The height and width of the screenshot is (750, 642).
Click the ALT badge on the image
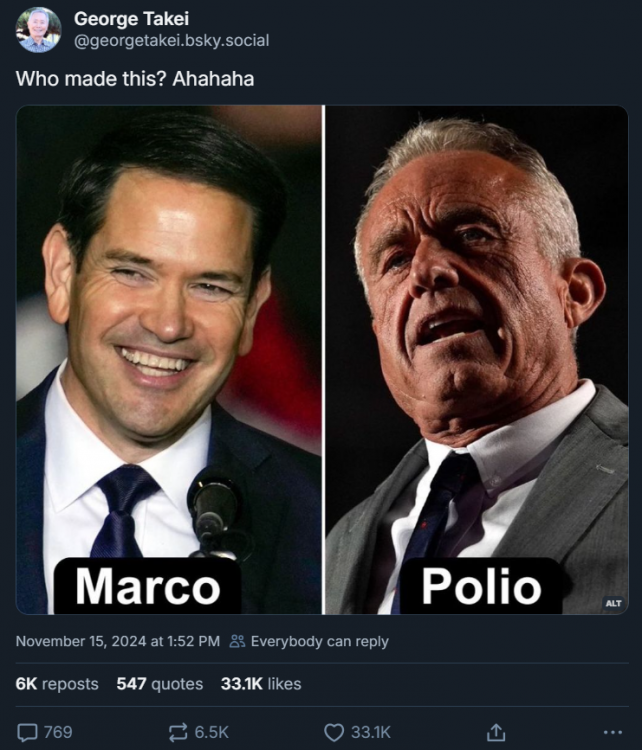click(x=612, y=603)
